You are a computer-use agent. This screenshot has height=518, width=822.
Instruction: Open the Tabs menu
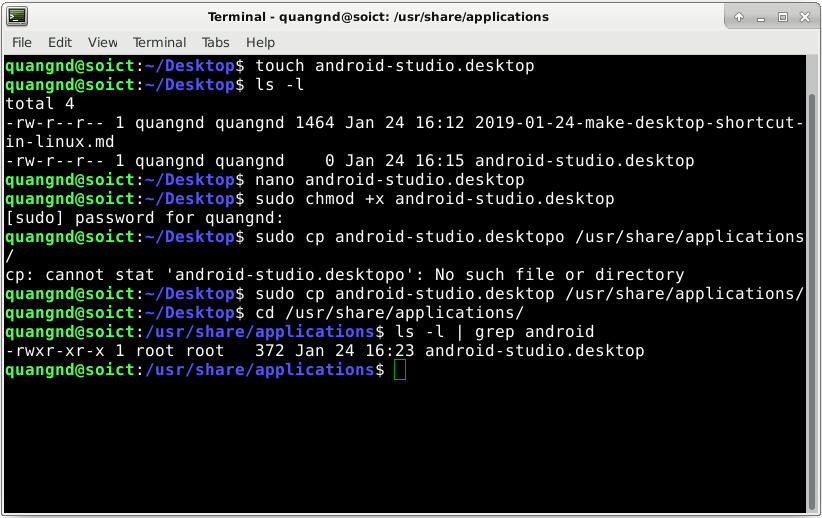coord(215,42)
